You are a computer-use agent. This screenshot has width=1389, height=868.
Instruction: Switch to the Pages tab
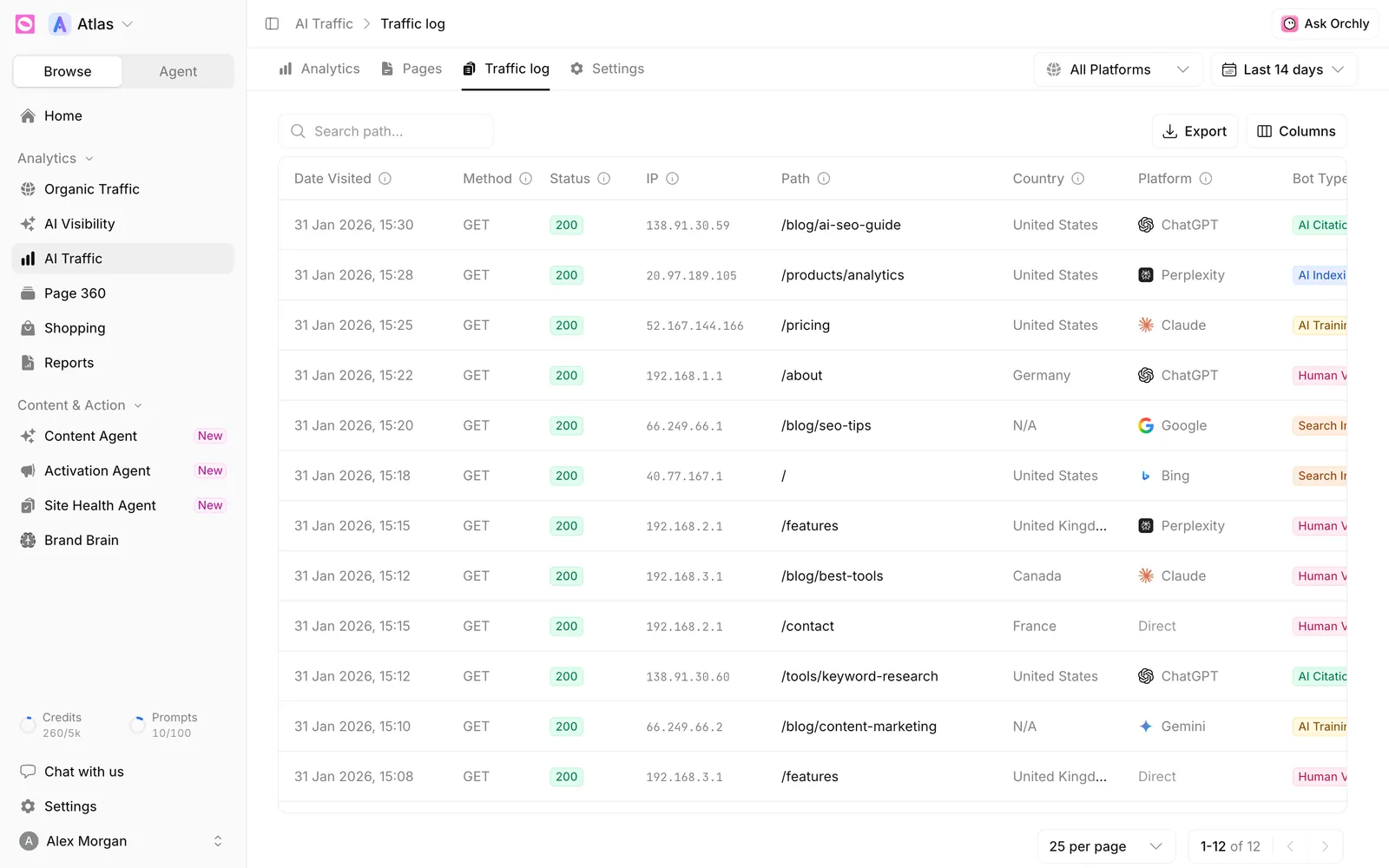[411, 69]
